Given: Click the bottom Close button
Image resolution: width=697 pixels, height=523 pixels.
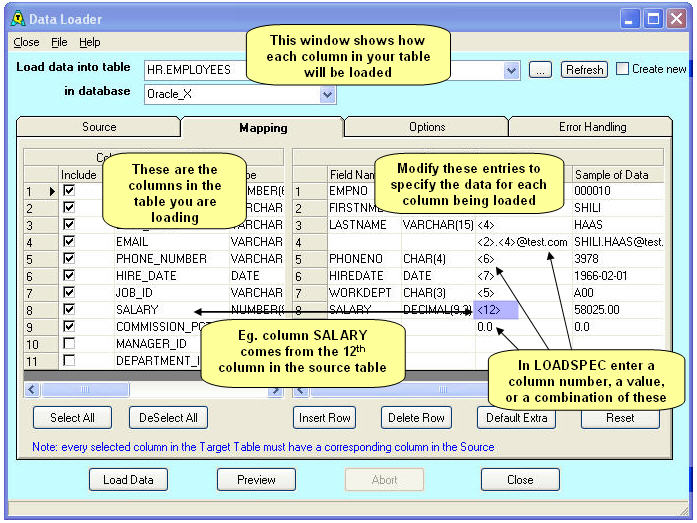Looking at the screenshot, I should (x=520, y=480).
